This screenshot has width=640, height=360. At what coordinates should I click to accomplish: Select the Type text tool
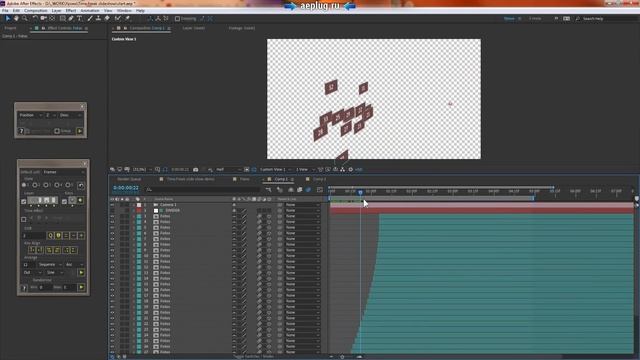[80, 18]
